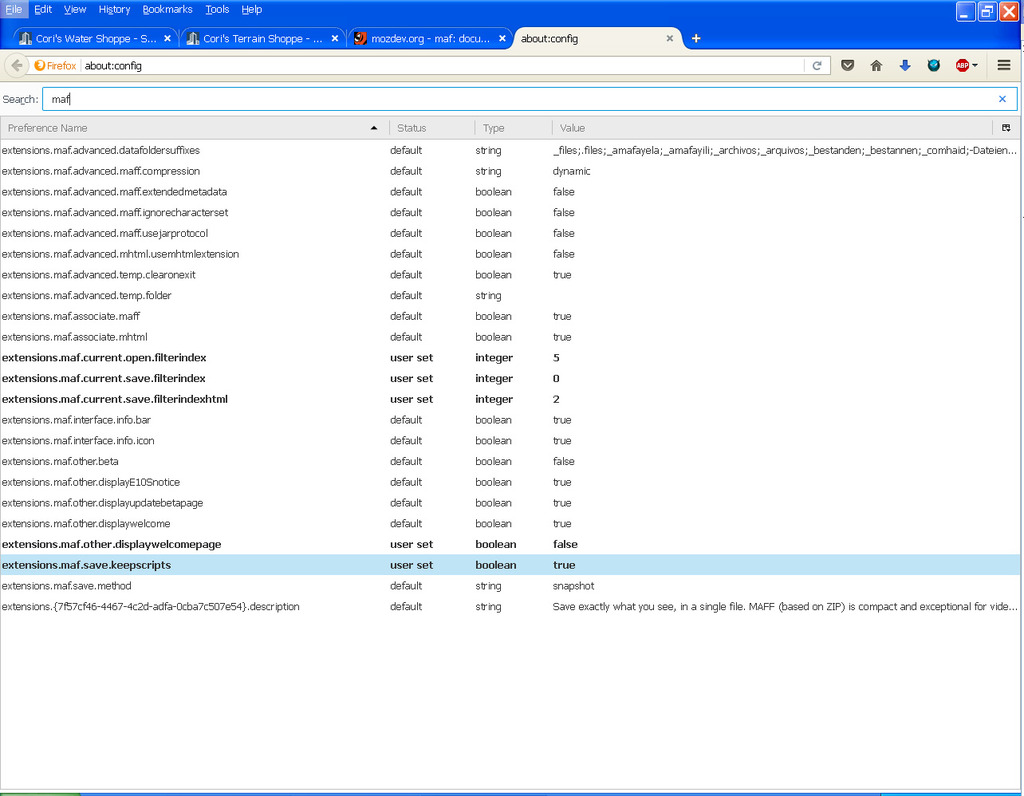The height and width of the screenshot is (796, 1024).
Task: Select extensions.maf.save.method preference
Action: click(510, 586)
